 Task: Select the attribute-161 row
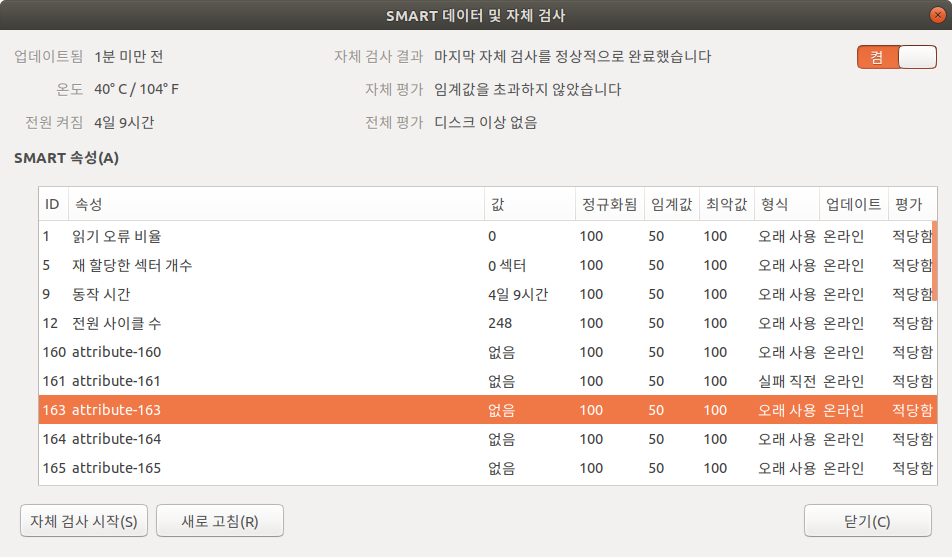click(488, 381)
